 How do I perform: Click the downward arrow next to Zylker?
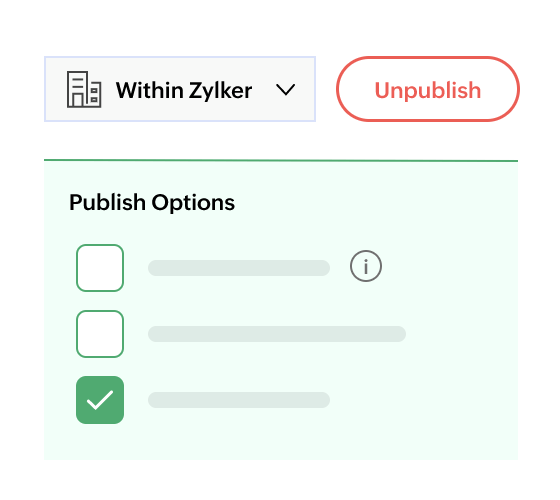pos(286,90)
